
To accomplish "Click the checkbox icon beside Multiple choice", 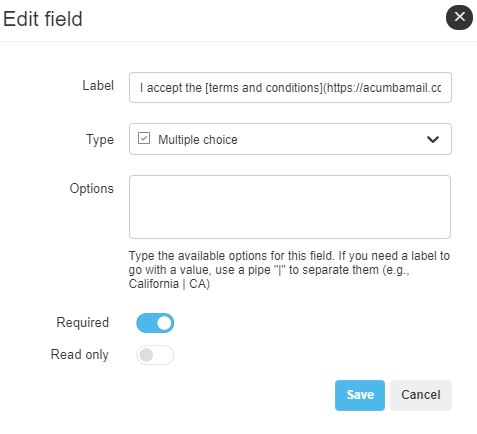I will point(144,138).
